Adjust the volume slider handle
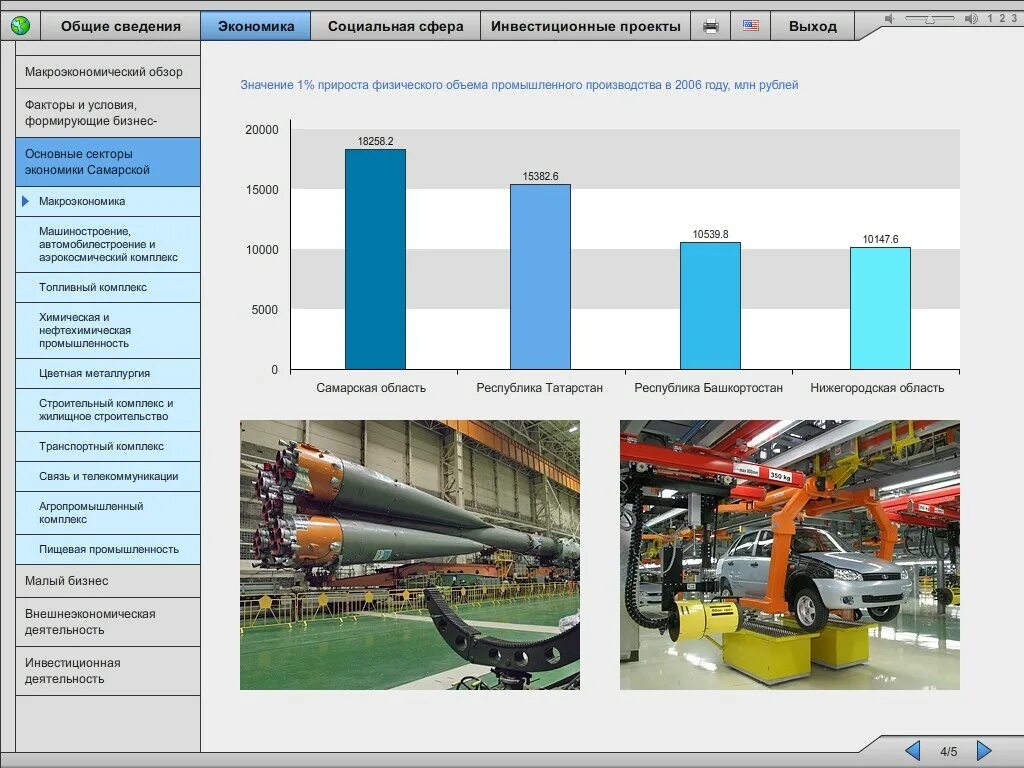Screen dimensions: 1024x768 (x=930, y=20)
